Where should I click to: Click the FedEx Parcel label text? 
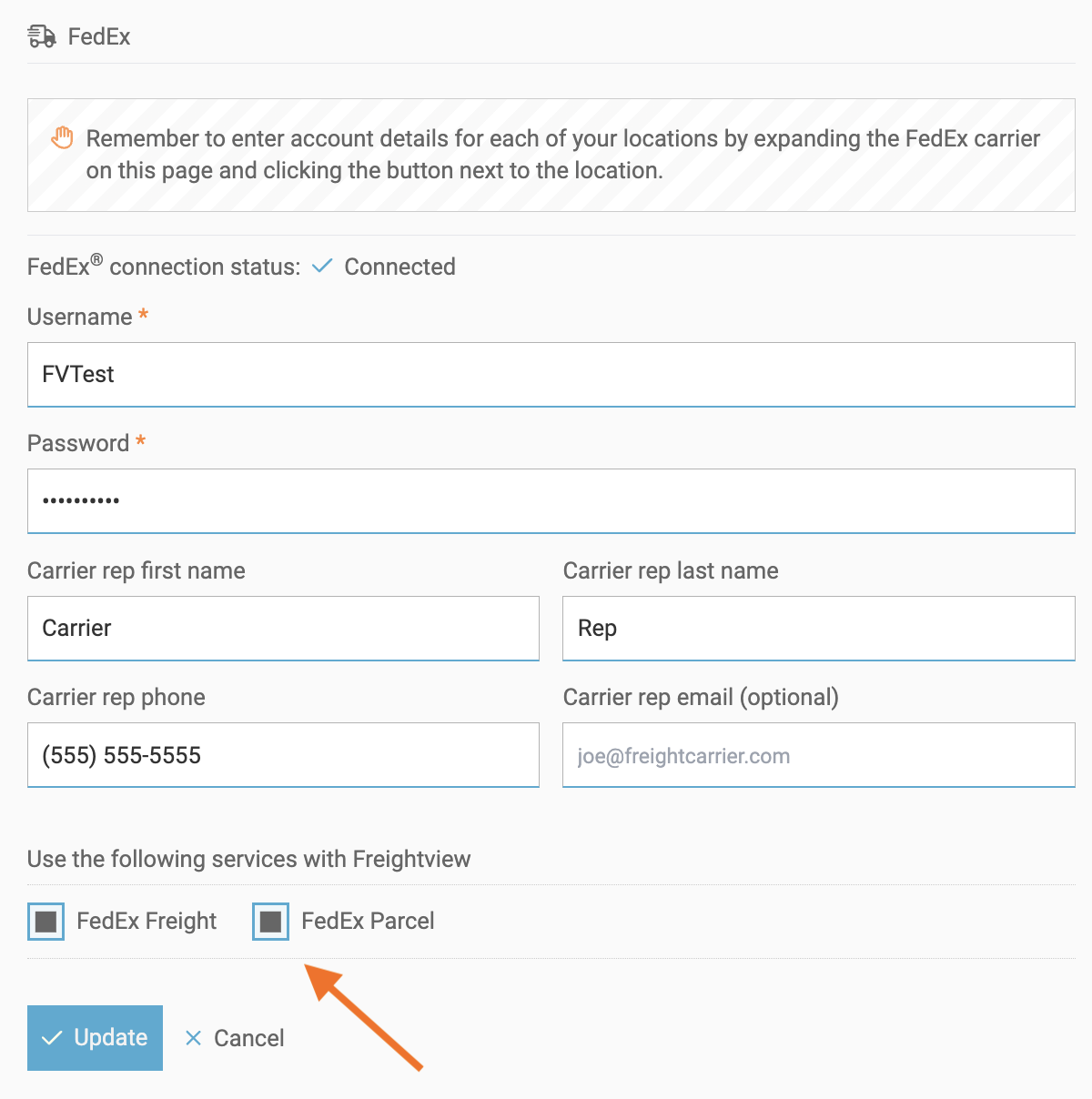click(368, 922)
